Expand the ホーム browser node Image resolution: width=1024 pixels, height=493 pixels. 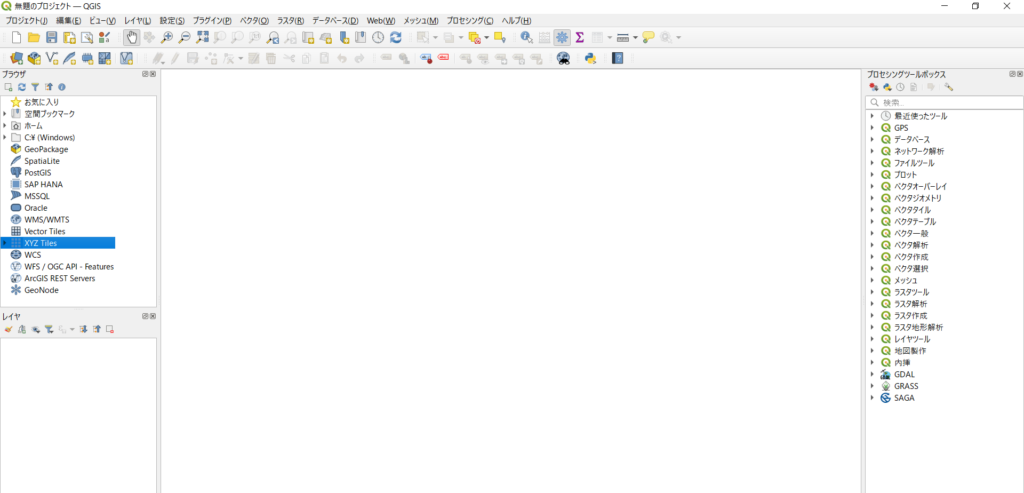tap(5, 125)
